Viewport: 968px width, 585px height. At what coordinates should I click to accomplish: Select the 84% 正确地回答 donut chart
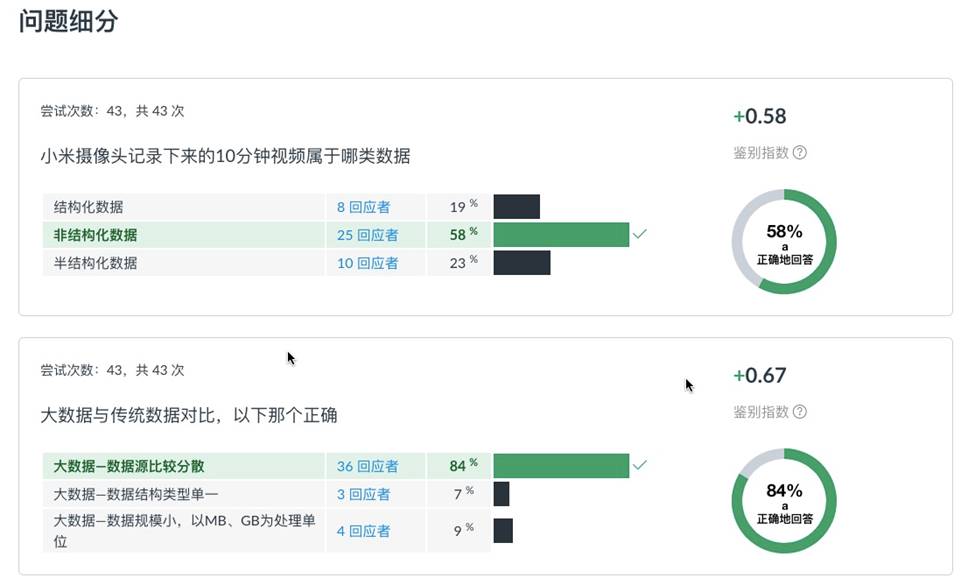pyautogui.click(x=784, y=501)
